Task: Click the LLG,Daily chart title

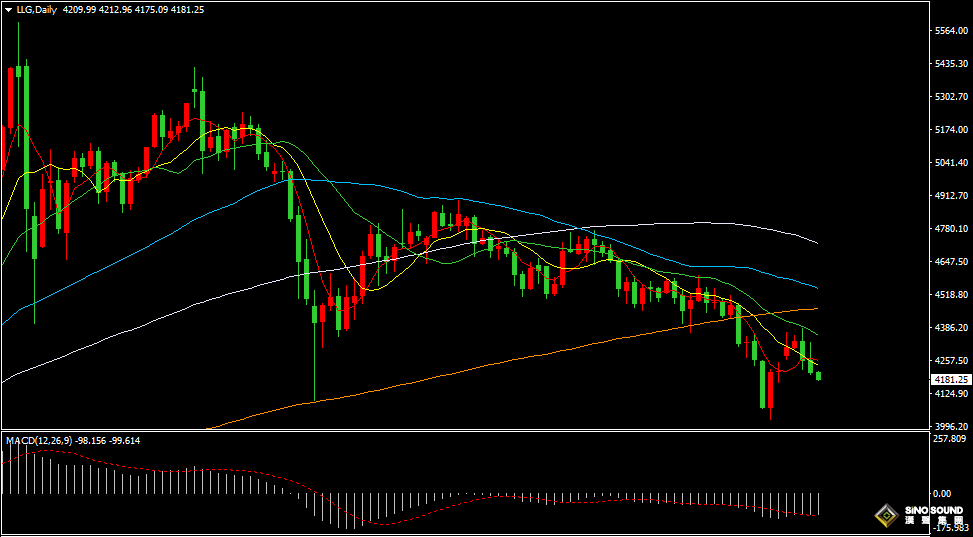Action: (x=36, y=9)
